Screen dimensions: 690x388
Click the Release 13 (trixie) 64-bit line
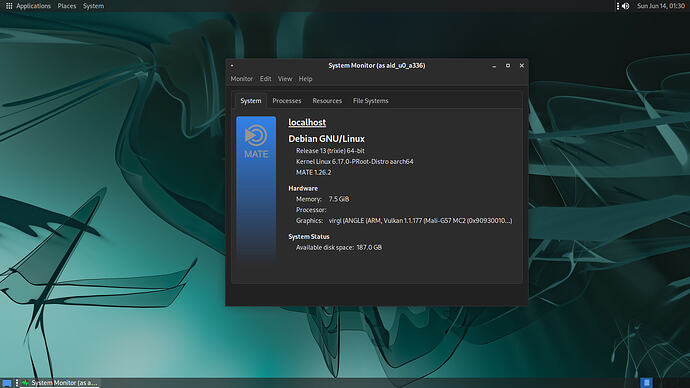(330, 150)
